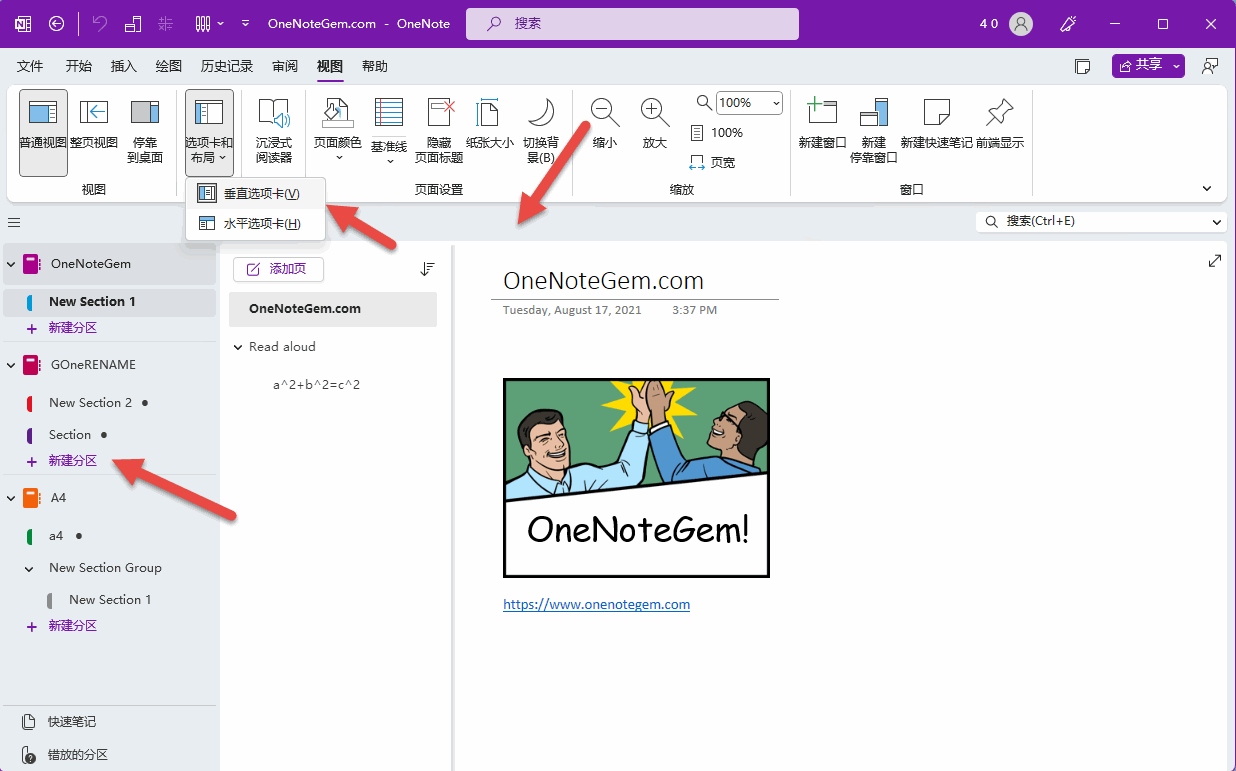Click the title bar search box (搜索)
This screenshot has width=1236, height=771.
(632, 23)
